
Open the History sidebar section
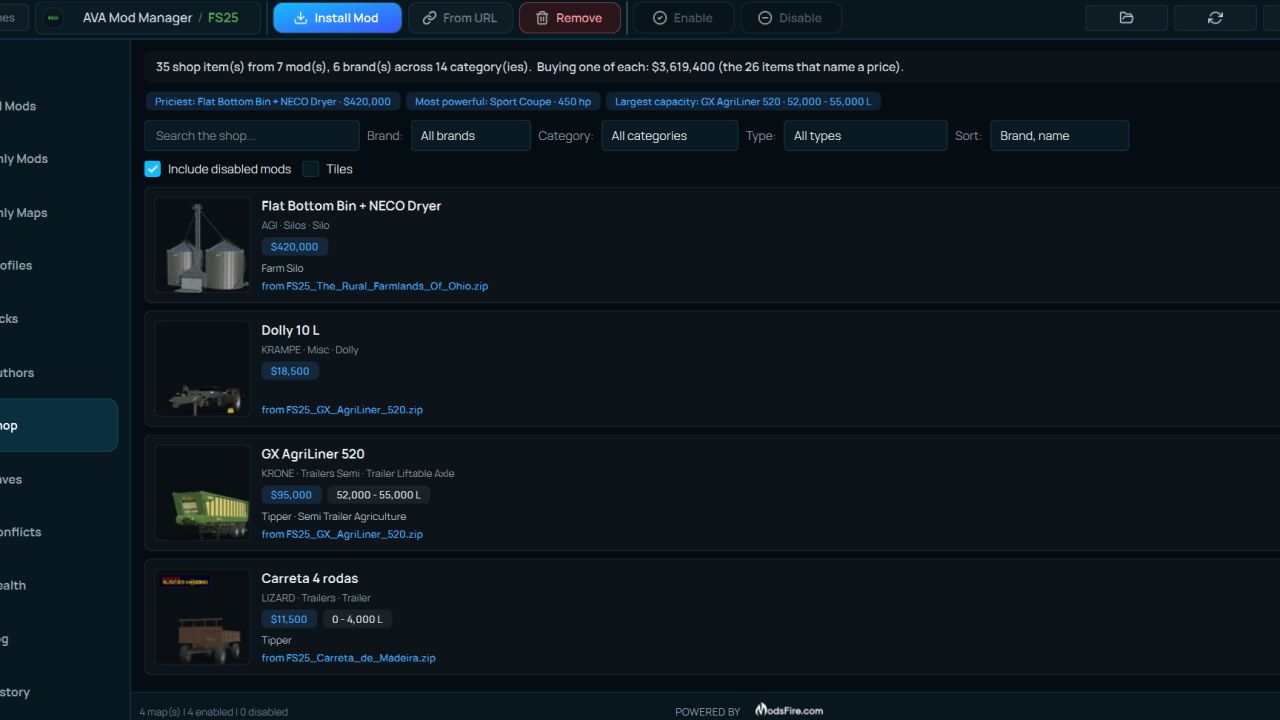pos(15,692)
